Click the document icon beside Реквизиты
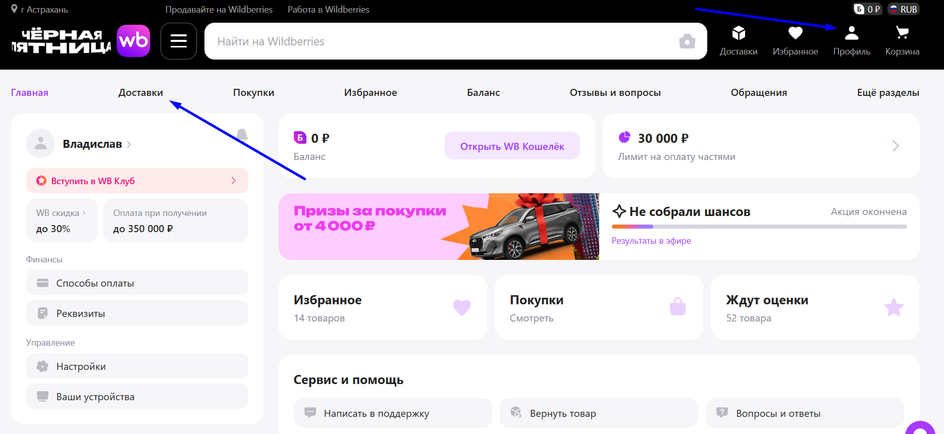The image size is (944, 434). pos(42,313)
